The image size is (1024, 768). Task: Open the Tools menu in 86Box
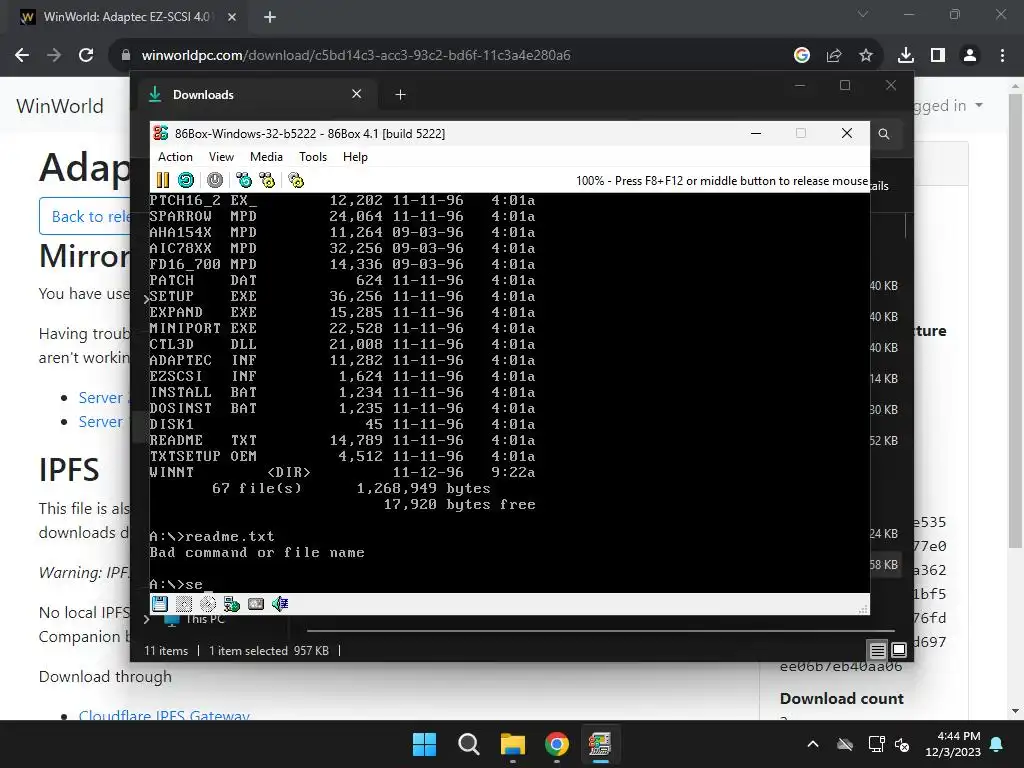313,157
